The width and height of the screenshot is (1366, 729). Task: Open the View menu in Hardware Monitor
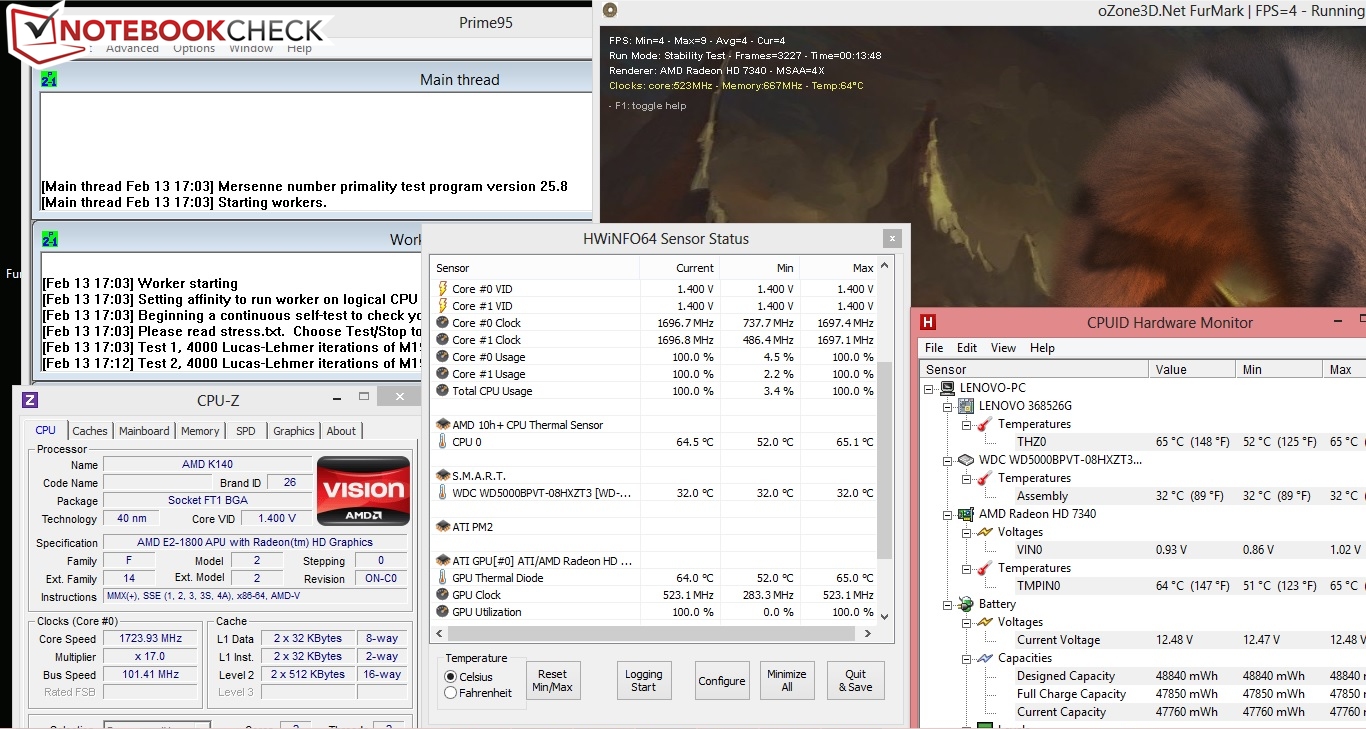click(1003, 348)
